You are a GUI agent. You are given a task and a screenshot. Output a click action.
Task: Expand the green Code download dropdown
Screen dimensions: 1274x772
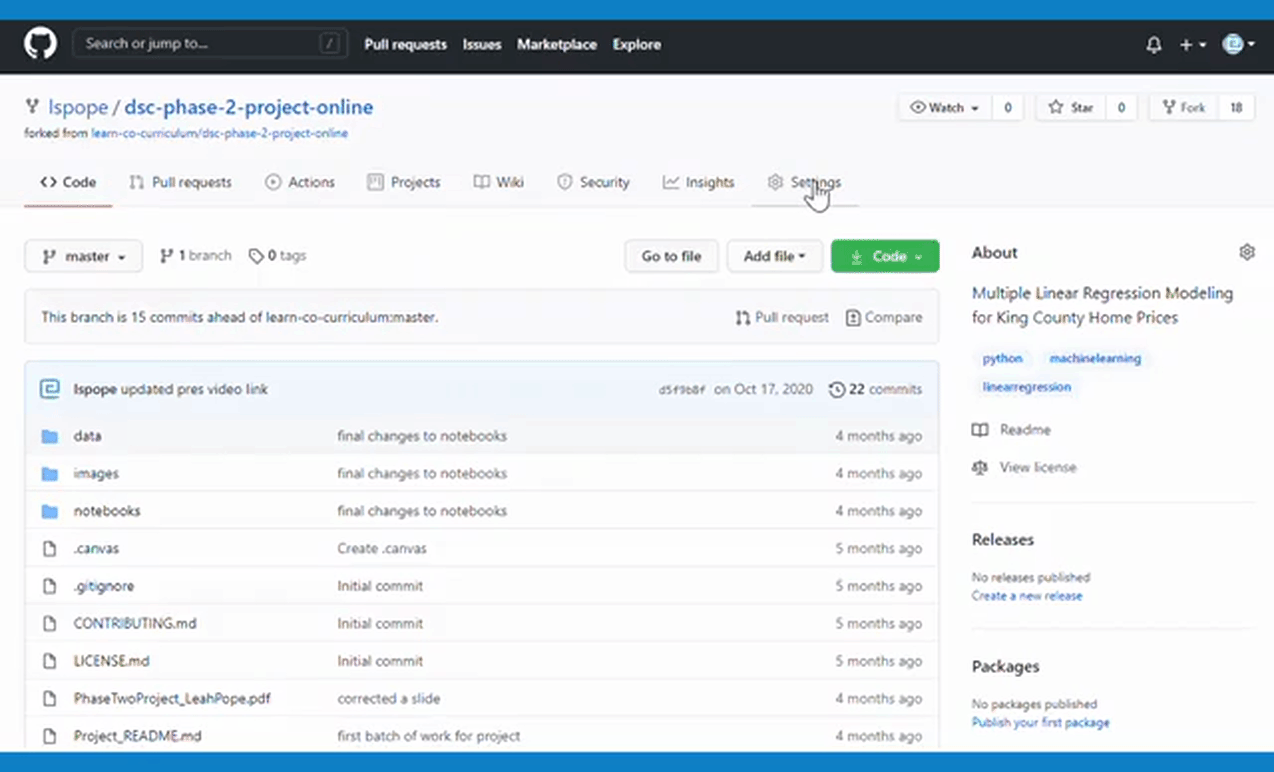coord(884,256)
